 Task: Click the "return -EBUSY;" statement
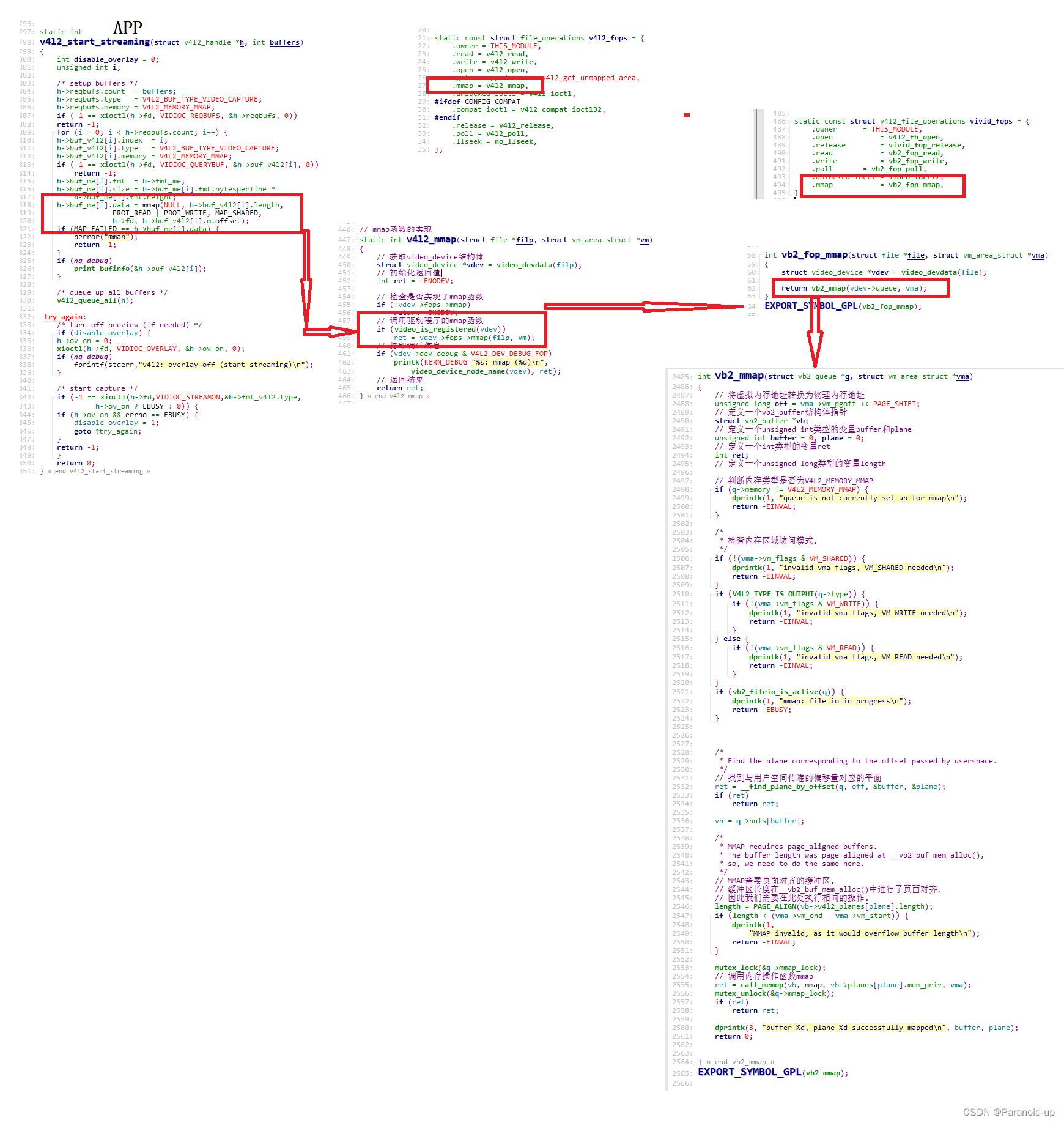pos(761,710)
